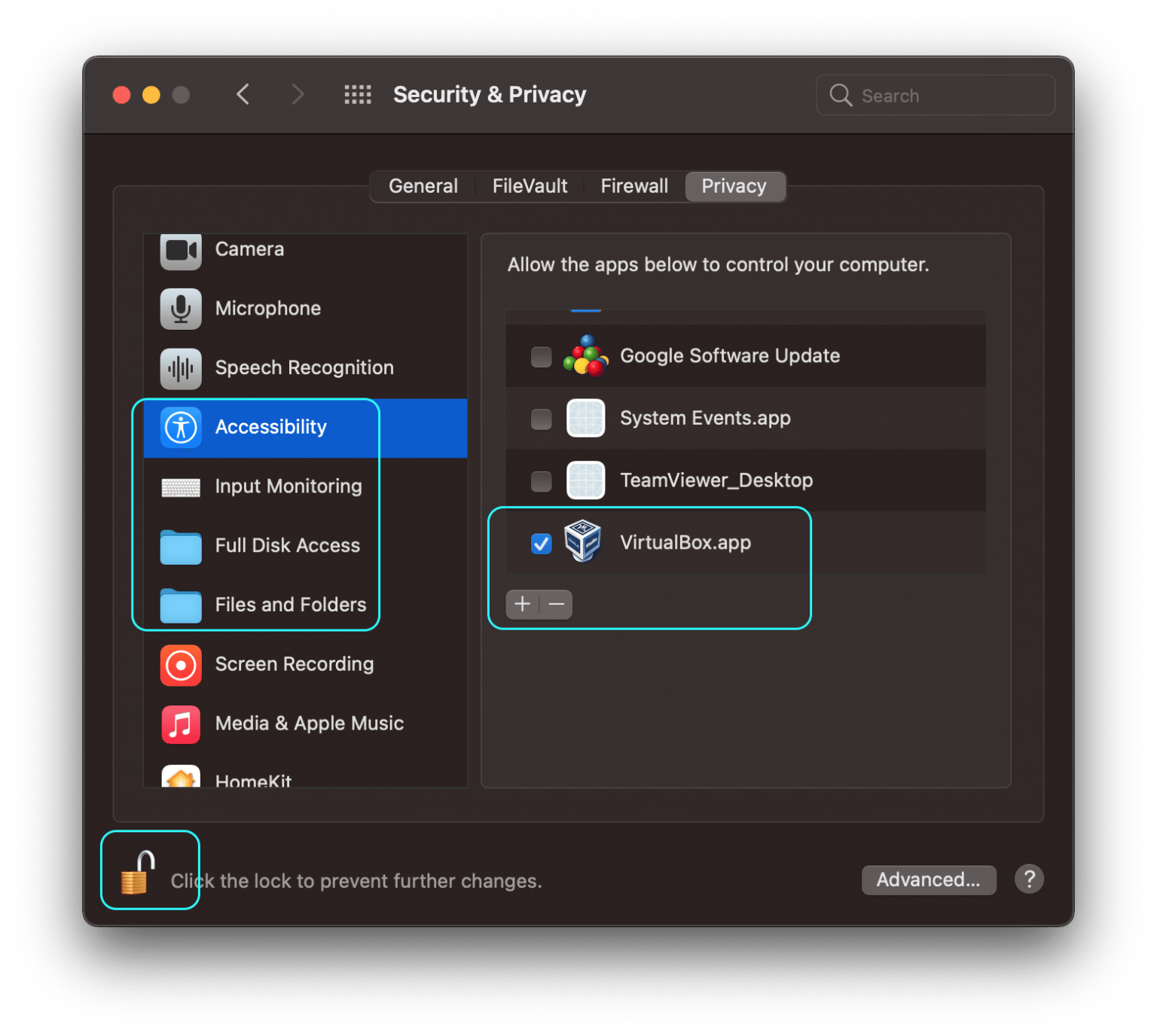
Task: Click System Events.app row text
Action: click(705, 419)
